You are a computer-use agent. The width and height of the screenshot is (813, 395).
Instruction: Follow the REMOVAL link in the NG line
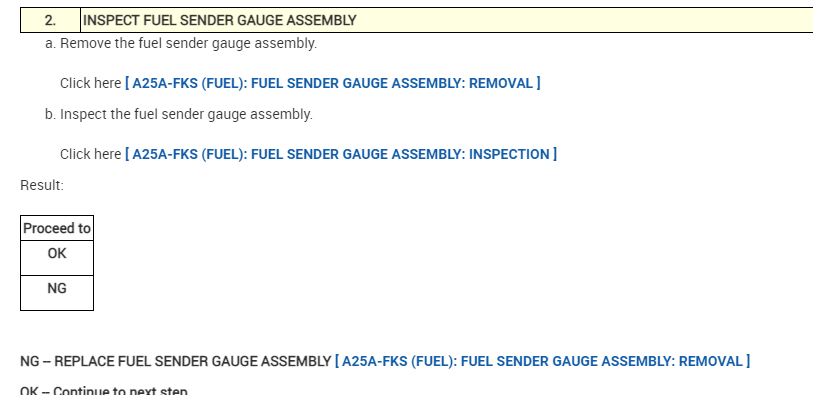pos(542,361)
